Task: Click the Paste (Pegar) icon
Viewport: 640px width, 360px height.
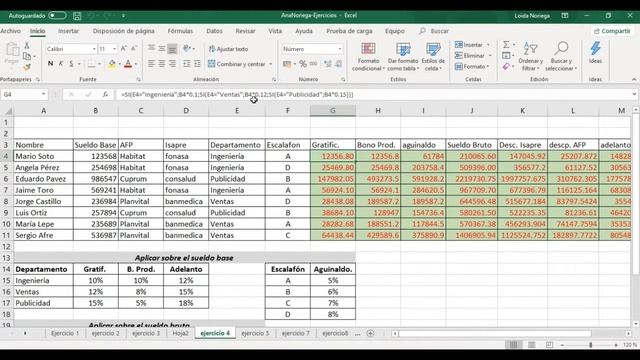Action: point(12,53)
